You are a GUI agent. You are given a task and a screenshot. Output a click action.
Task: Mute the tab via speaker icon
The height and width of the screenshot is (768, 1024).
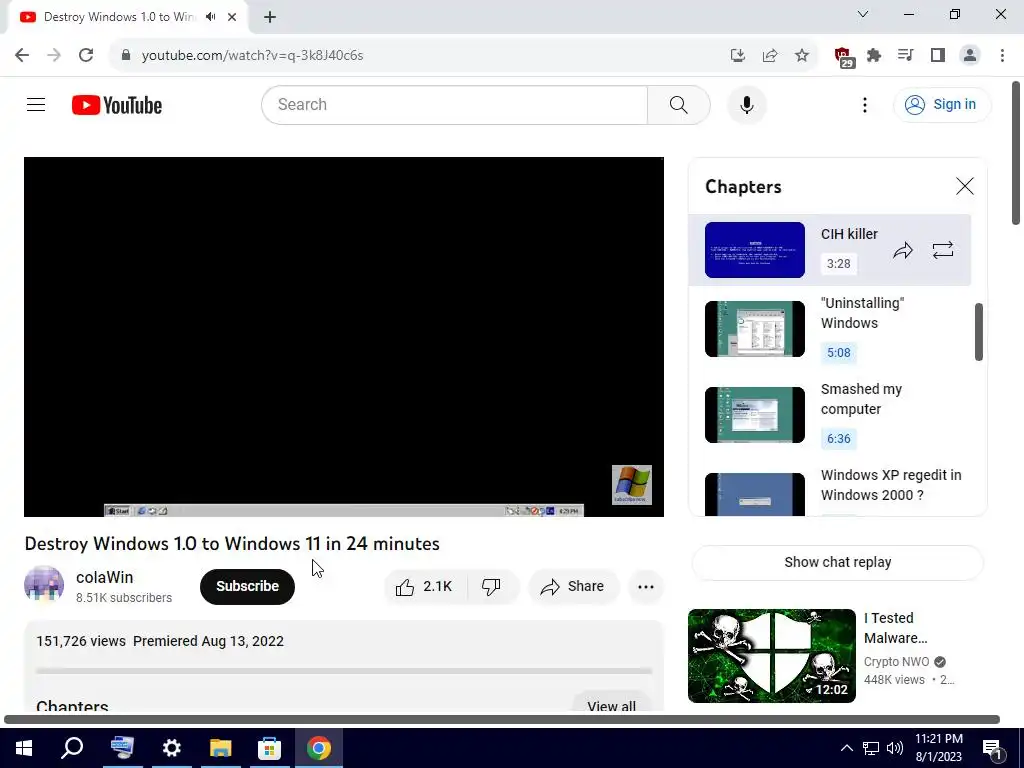(210, 17)
